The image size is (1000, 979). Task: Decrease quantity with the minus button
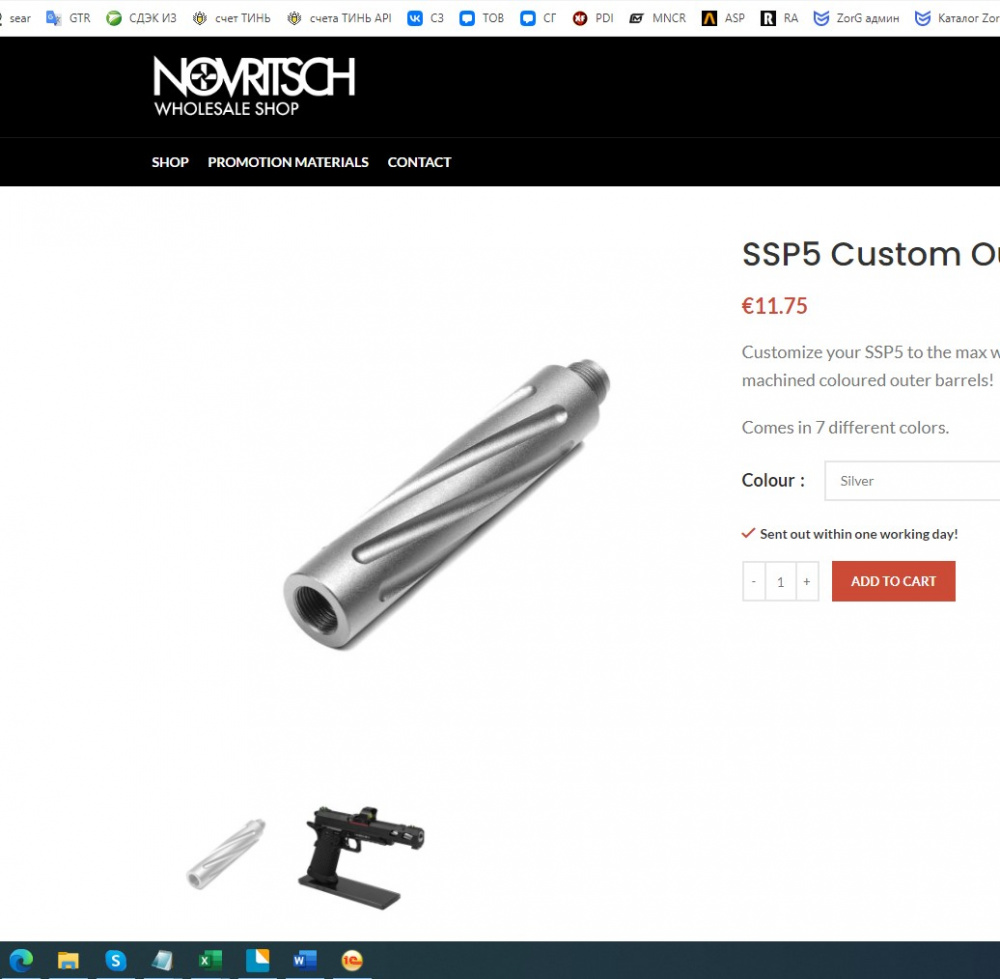tap(754, 582)
